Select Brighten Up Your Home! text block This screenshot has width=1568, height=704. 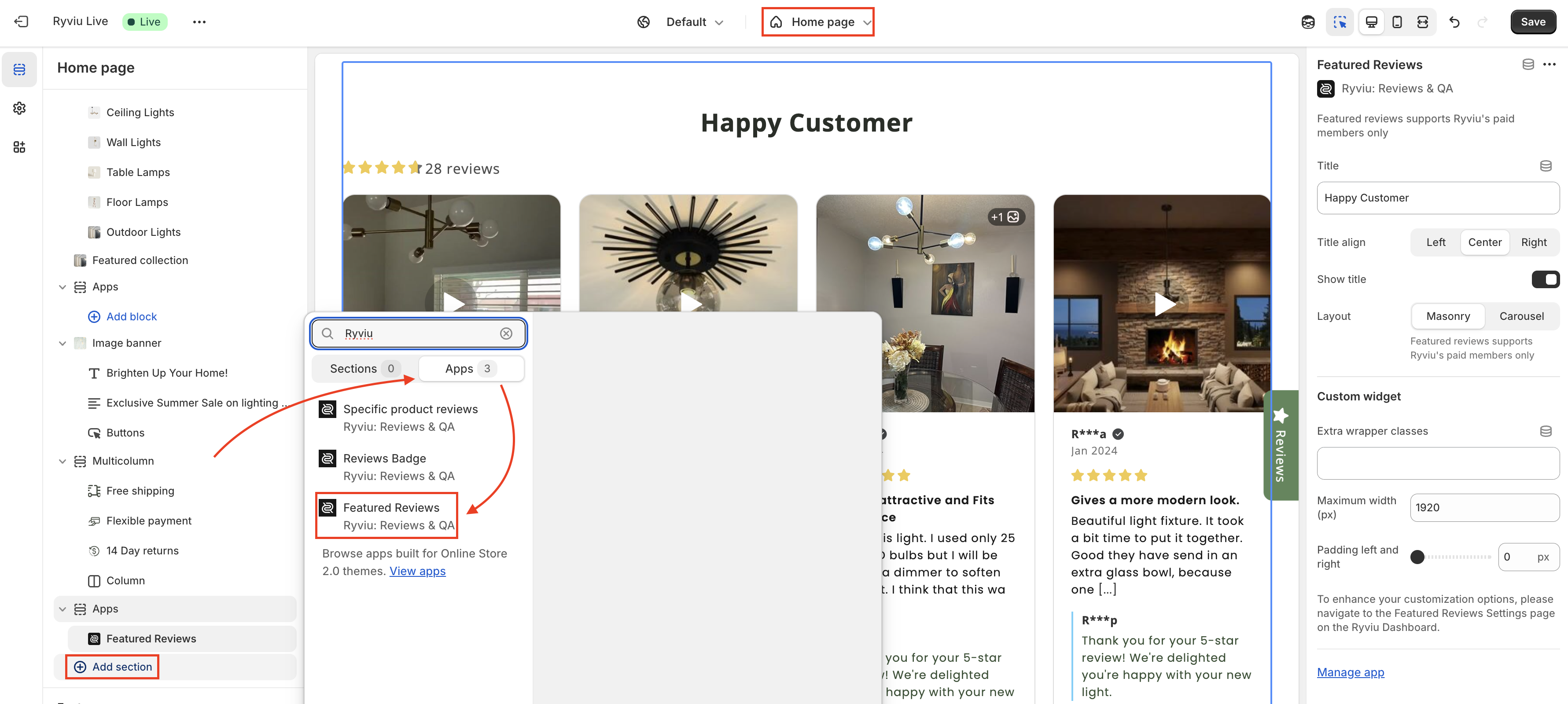(x=167, y=373)
